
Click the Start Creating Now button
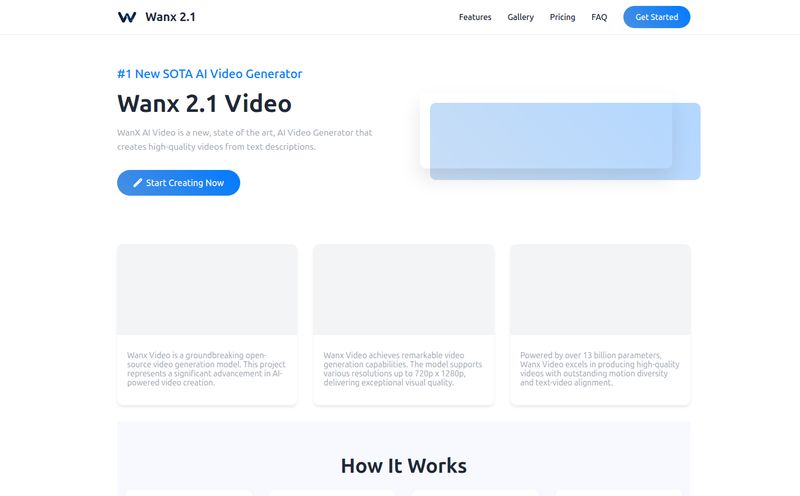(179, 183)
